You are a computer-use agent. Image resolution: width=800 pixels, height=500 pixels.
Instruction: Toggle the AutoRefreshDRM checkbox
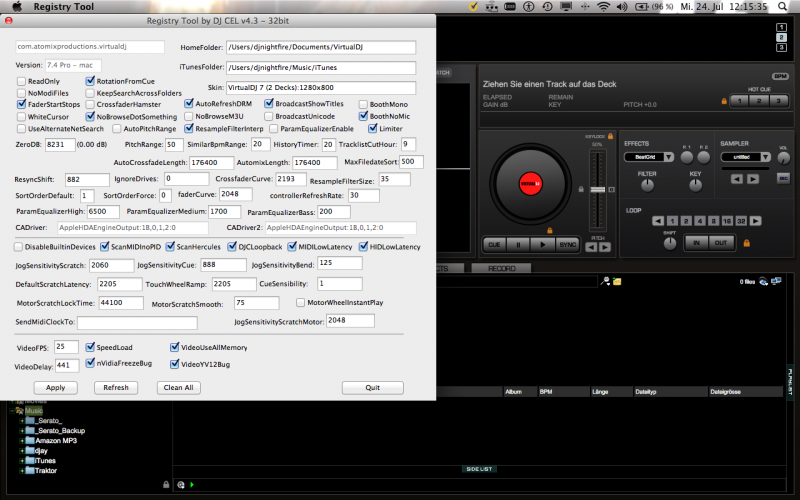coord(189,104)
